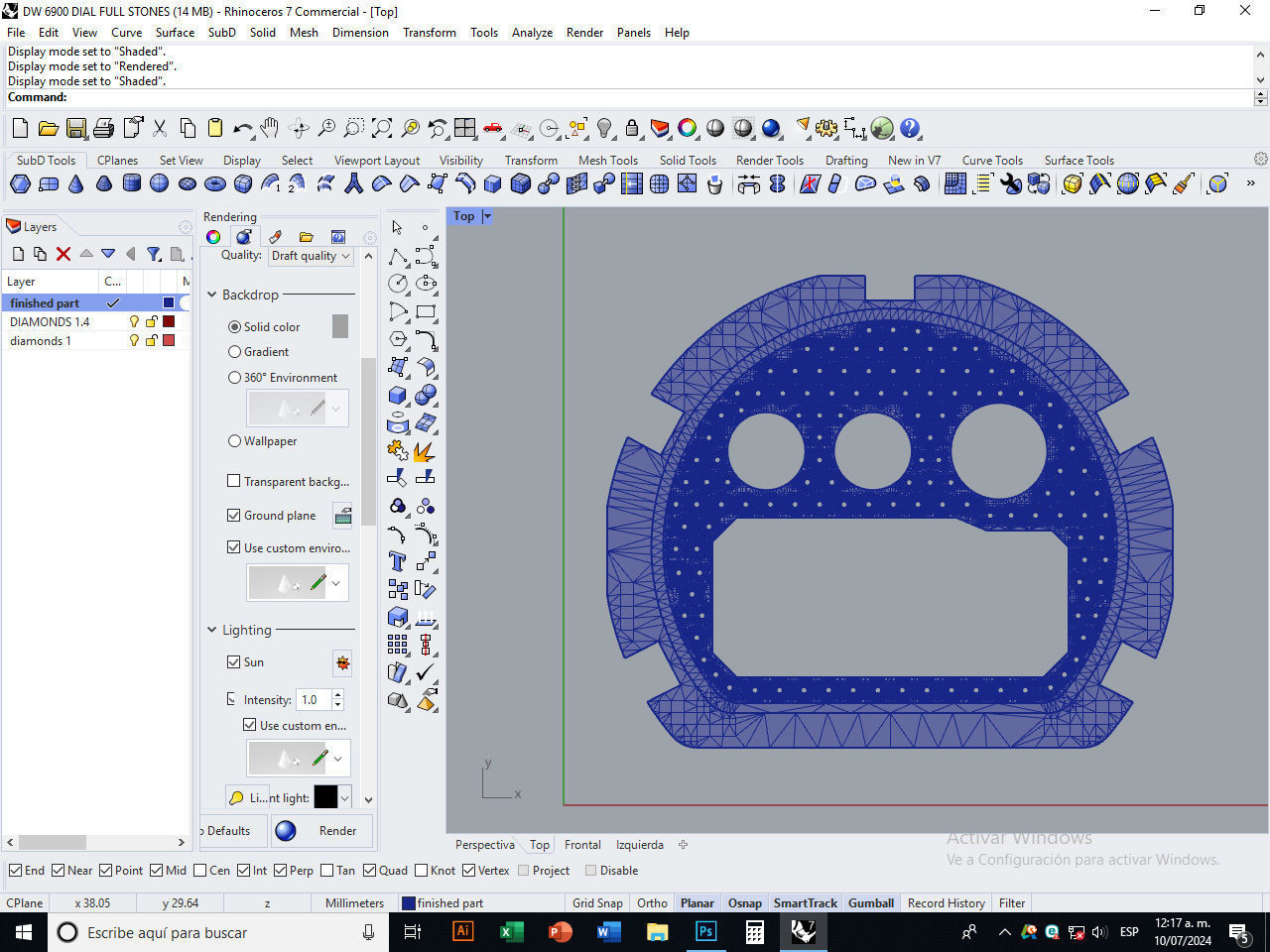1270x952 pixels.
Task: Toggle Osnap in the status bar
Action: tap(744, 902)
